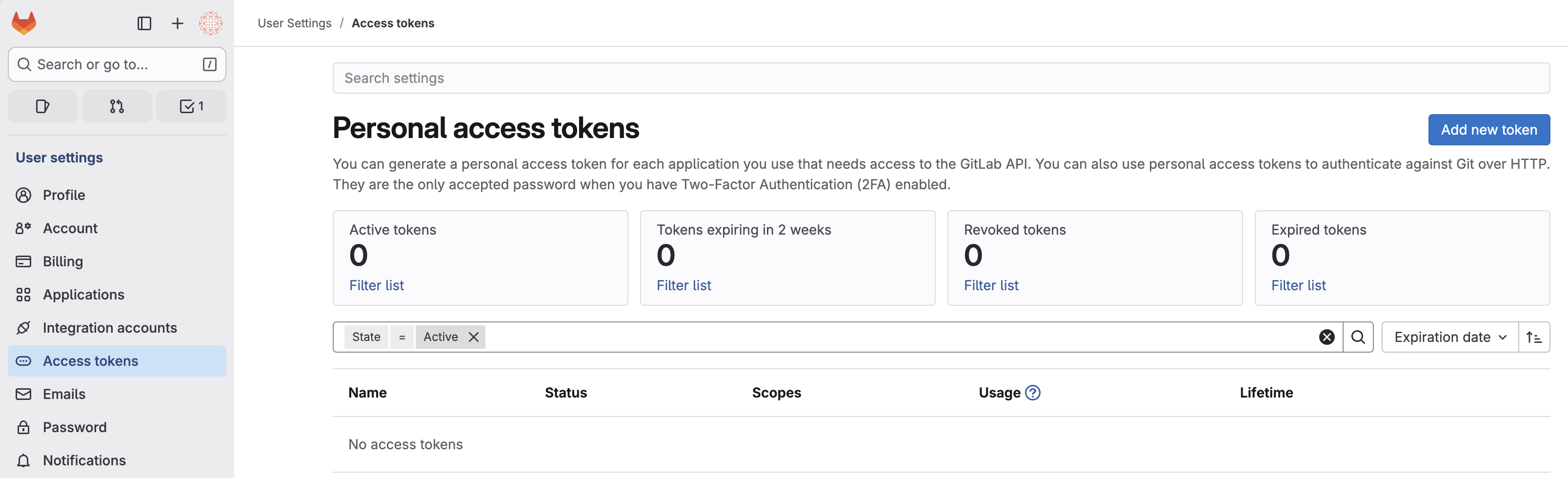Remove the Active state filter chip

pos(474,337)
